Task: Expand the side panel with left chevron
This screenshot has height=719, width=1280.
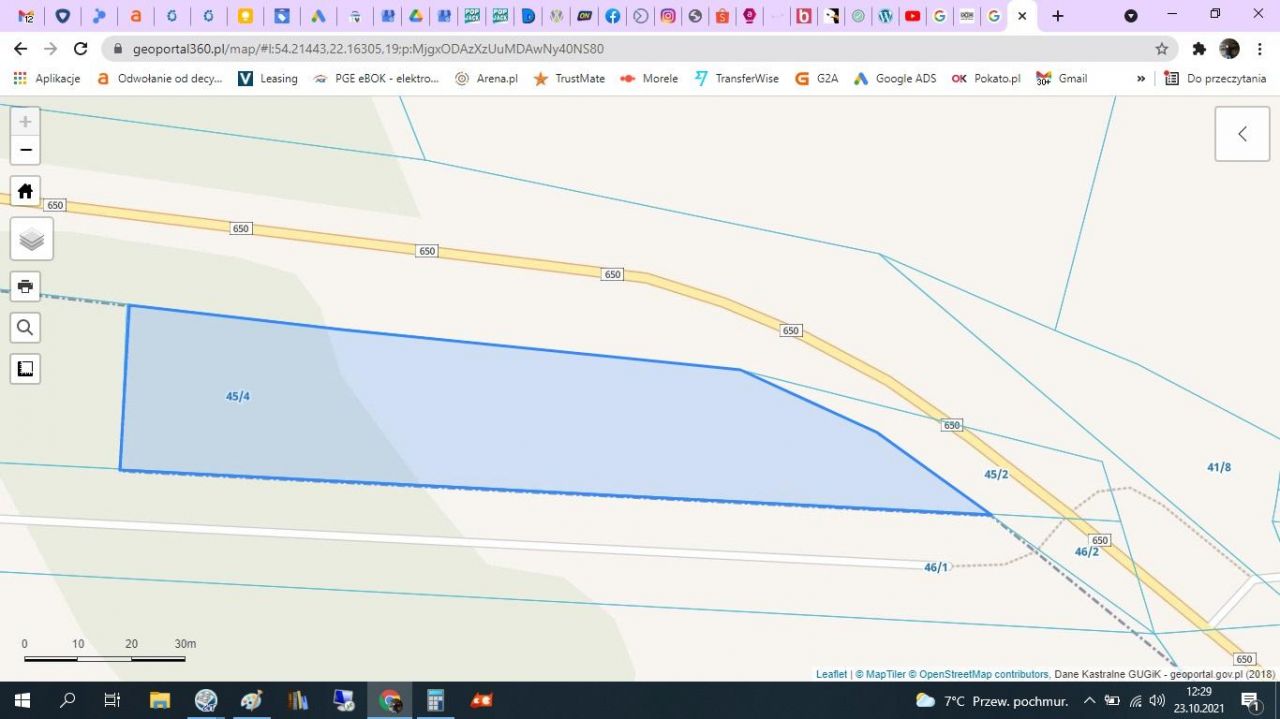Action: (1242, 134)
